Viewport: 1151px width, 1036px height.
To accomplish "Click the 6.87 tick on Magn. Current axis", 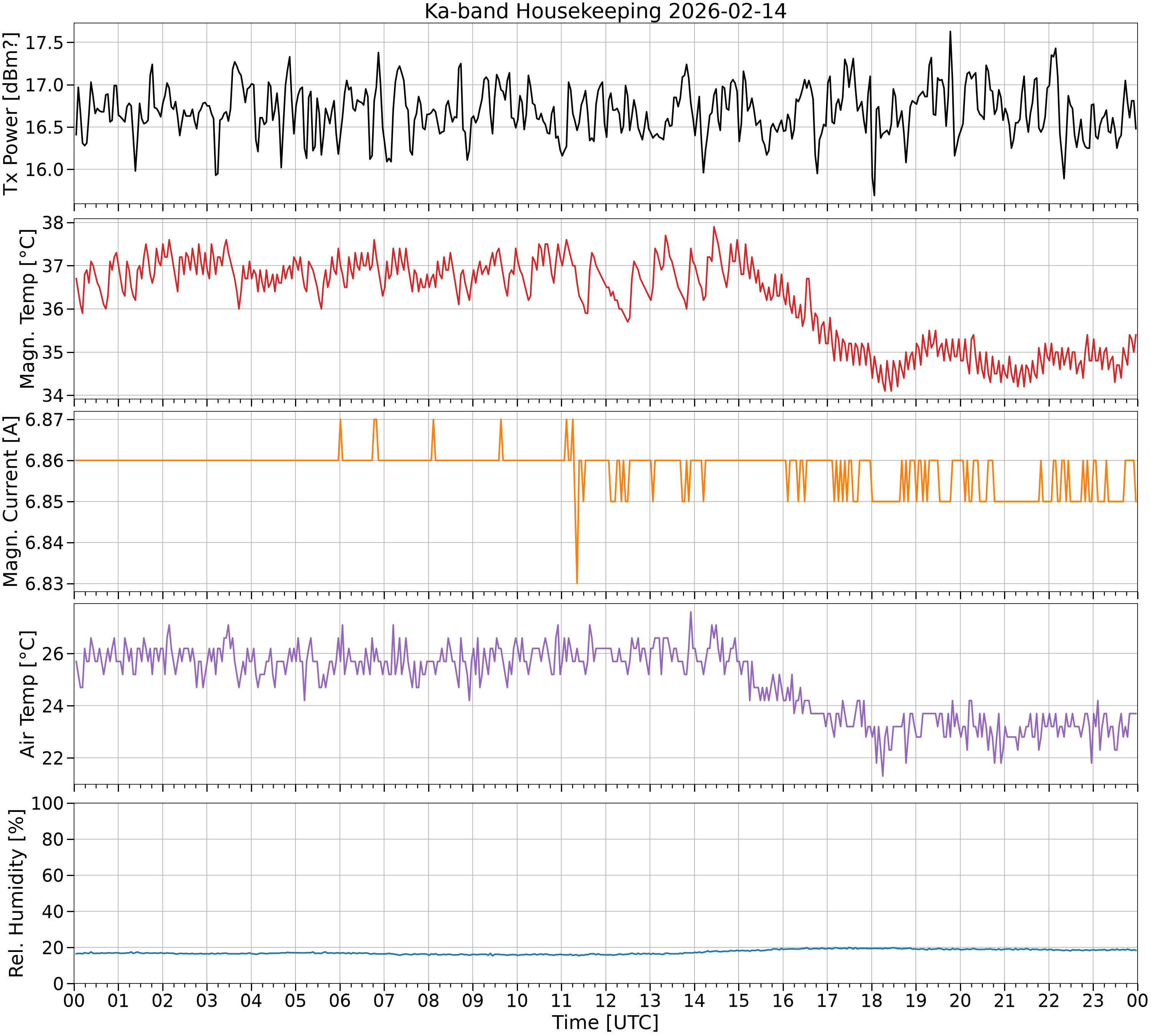I will 47,419.
